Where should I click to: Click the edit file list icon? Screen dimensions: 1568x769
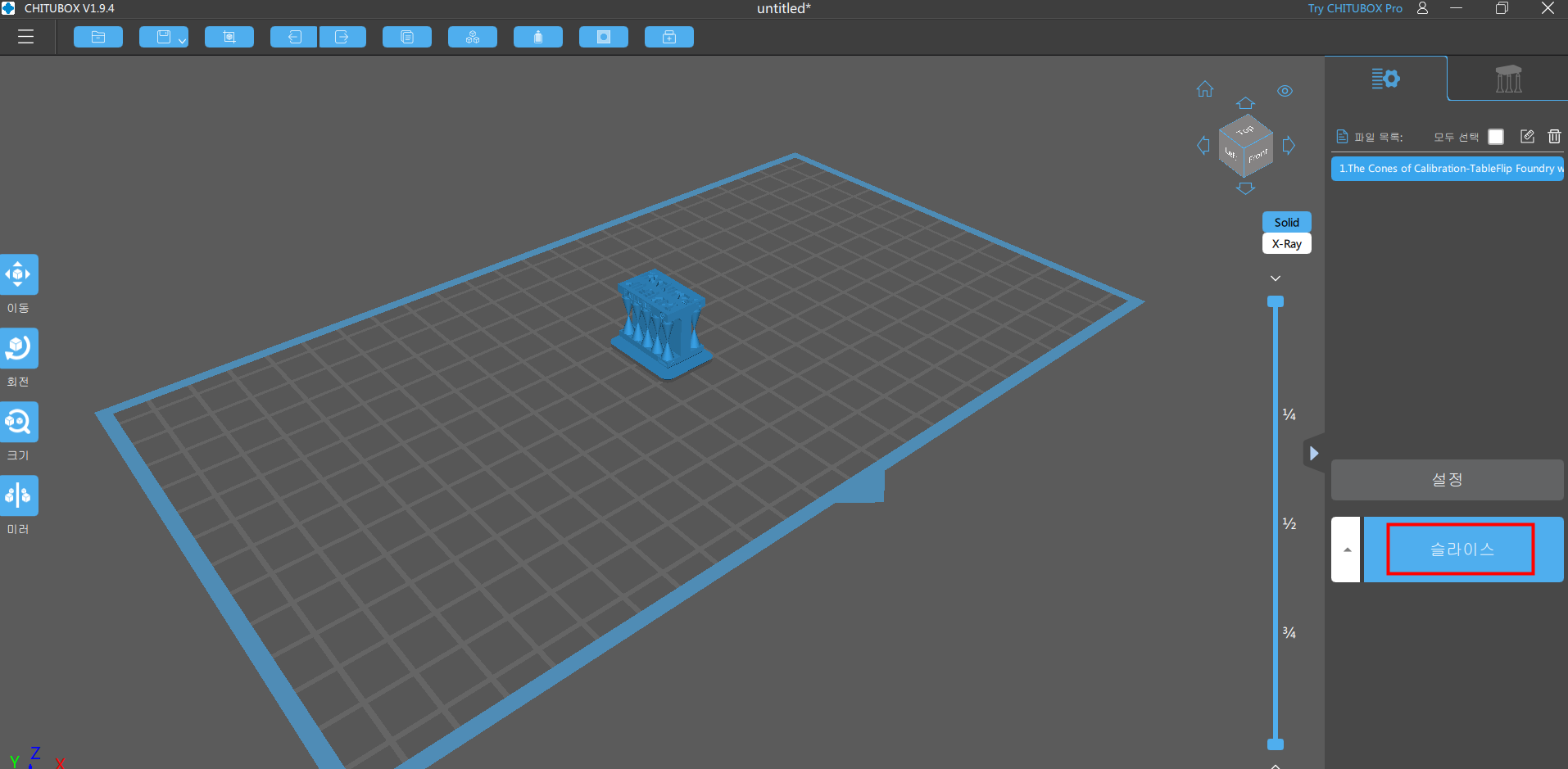coord(1527,137)
